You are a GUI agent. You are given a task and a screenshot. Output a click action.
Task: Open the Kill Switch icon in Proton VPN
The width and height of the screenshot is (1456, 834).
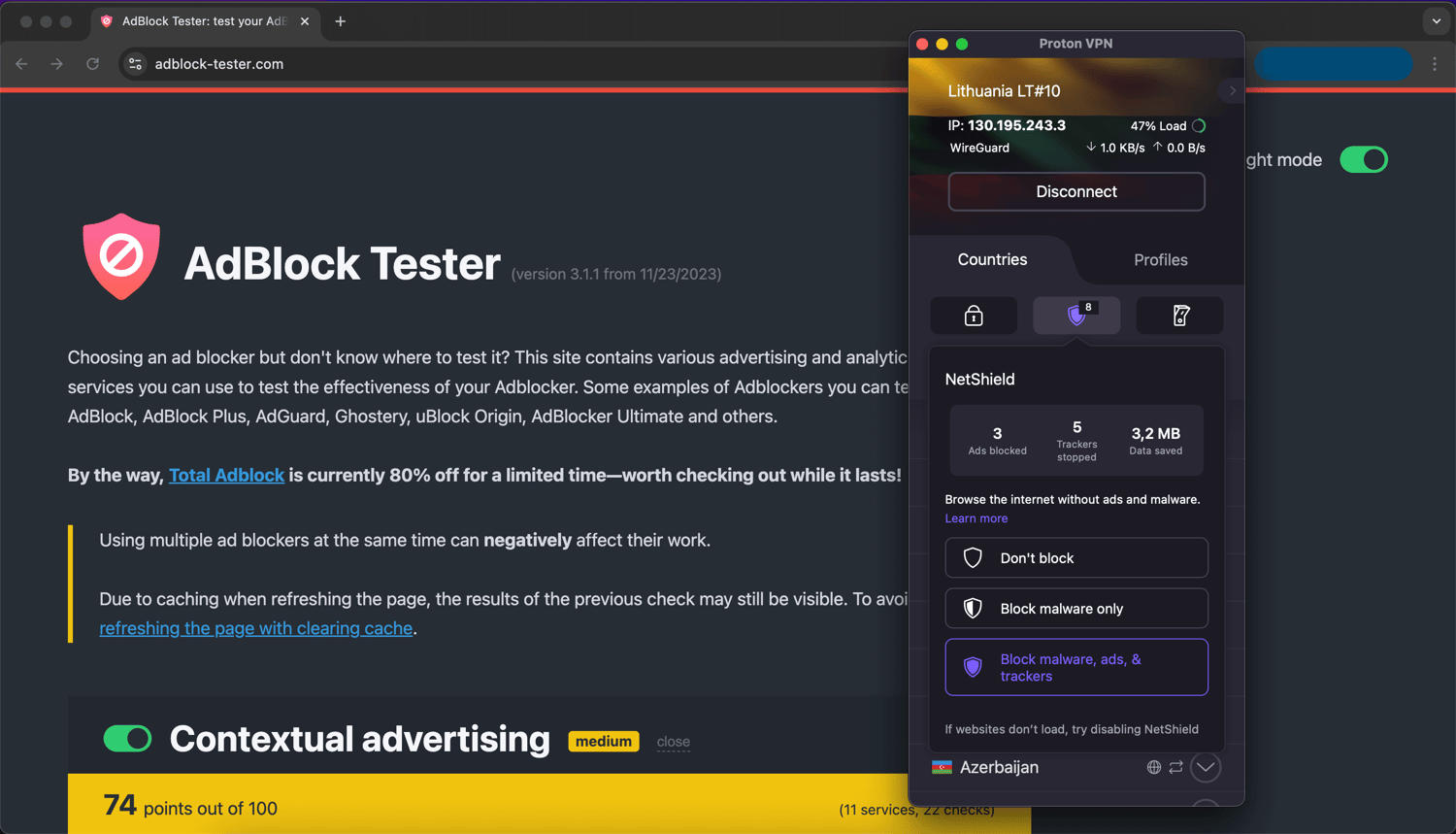[x=1180, y=316]
